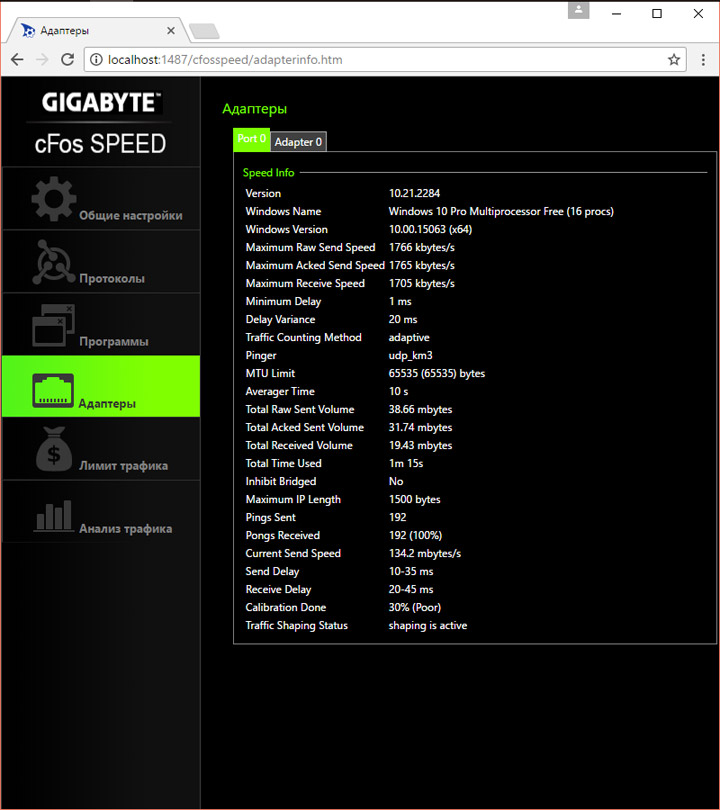Open Общие настройки menu item label
Viewport: 720px width, 810px height.
(131, 215)
